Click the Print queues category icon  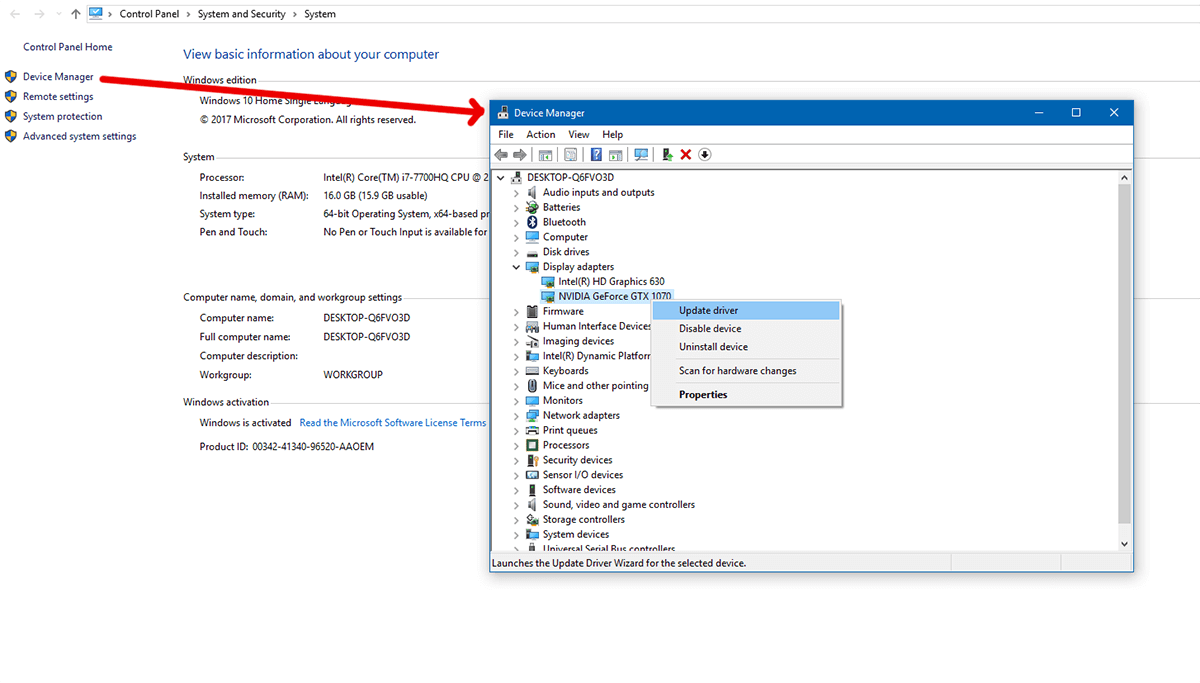coord(532,430)
